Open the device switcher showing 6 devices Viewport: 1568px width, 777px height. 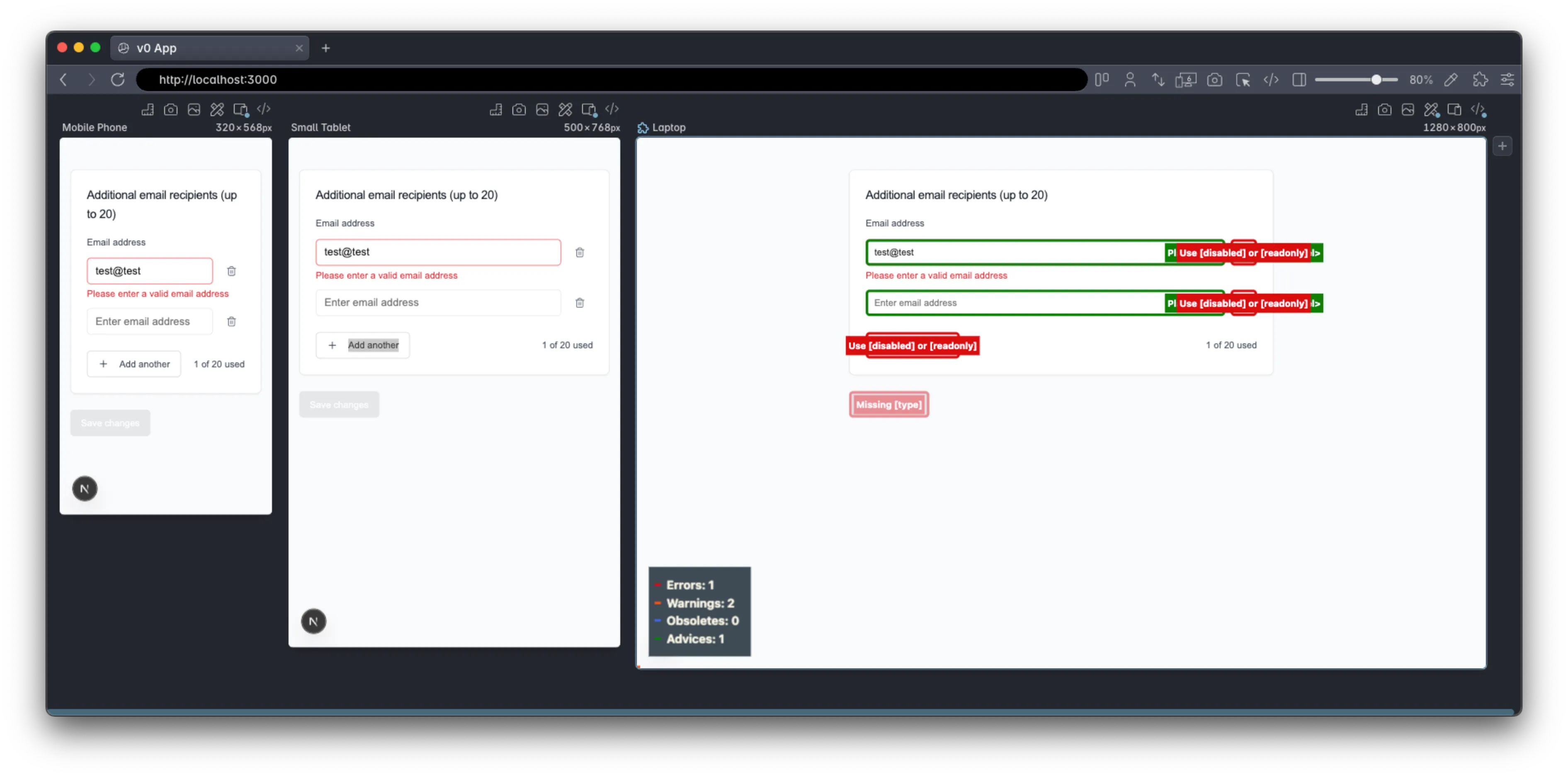[x=1186, y=80]
